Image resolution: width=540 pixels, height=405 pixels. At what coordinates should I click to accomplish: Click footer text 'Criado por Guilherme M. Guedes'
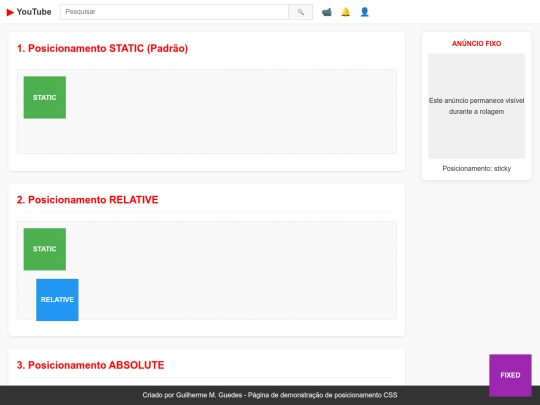[192, 395]
